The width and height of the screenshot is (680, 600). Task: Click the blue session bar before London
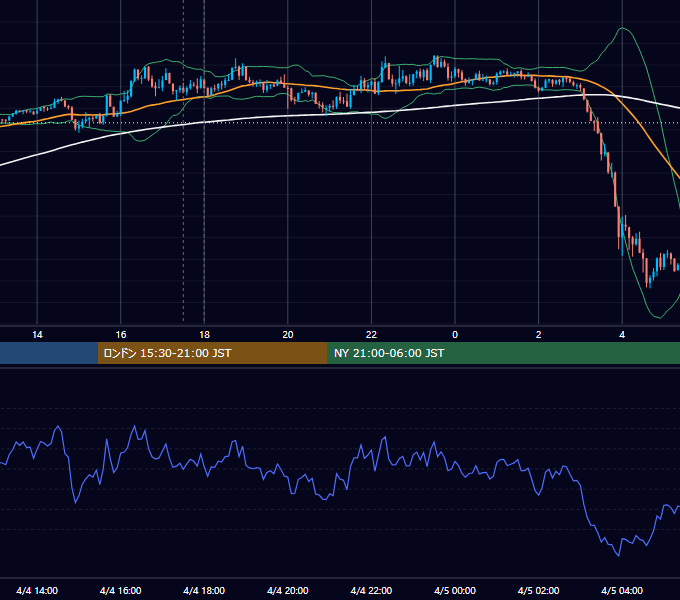coord(49,353)
